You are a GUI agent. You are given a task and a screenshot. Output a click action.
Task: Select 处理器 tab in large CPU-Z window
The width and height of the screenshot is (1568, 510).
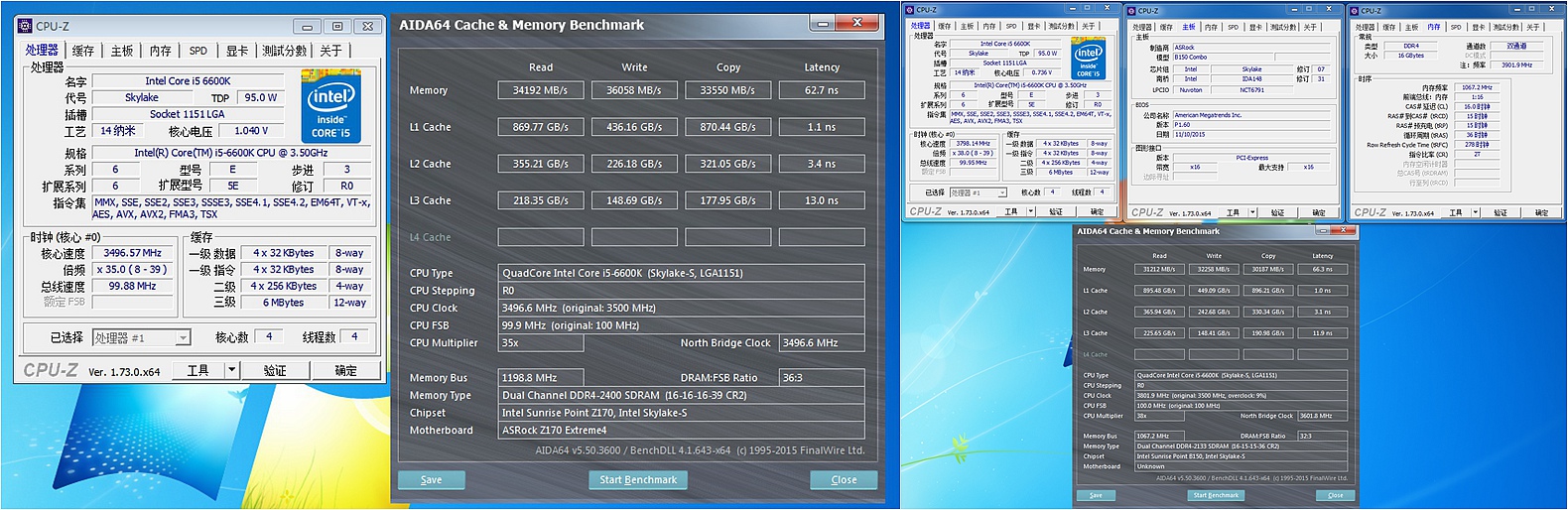coord(42,50)
